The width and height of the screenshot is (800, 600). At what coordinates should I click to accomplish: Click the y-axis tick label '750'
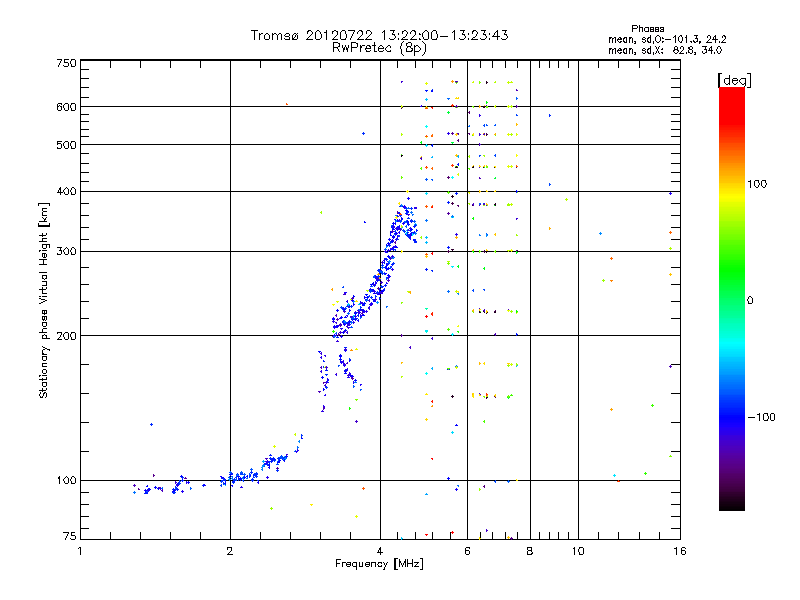click(66, 63)
